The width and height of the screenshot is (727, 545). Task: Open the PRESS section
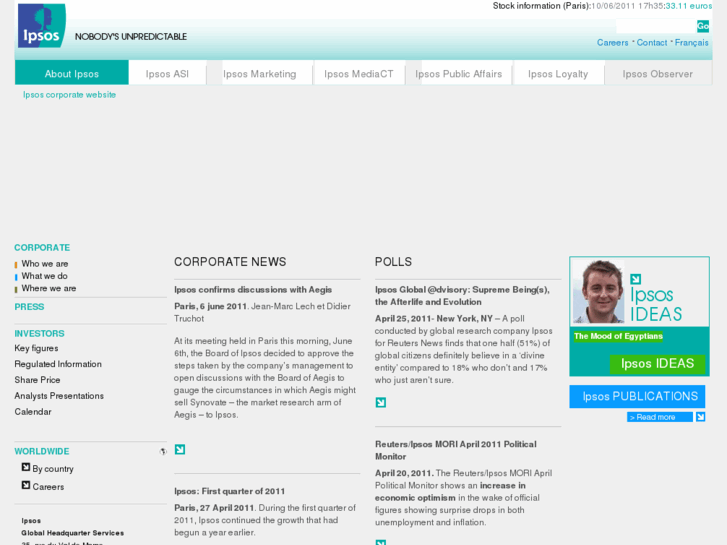click(29, 307)
